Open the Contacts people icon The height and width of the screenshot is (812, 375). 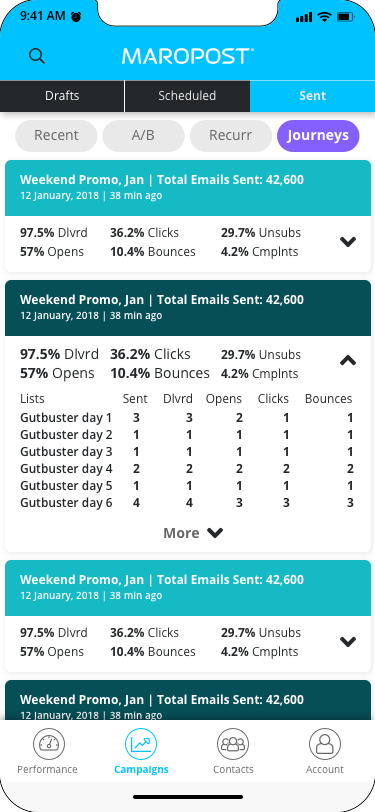coord(233,744)
